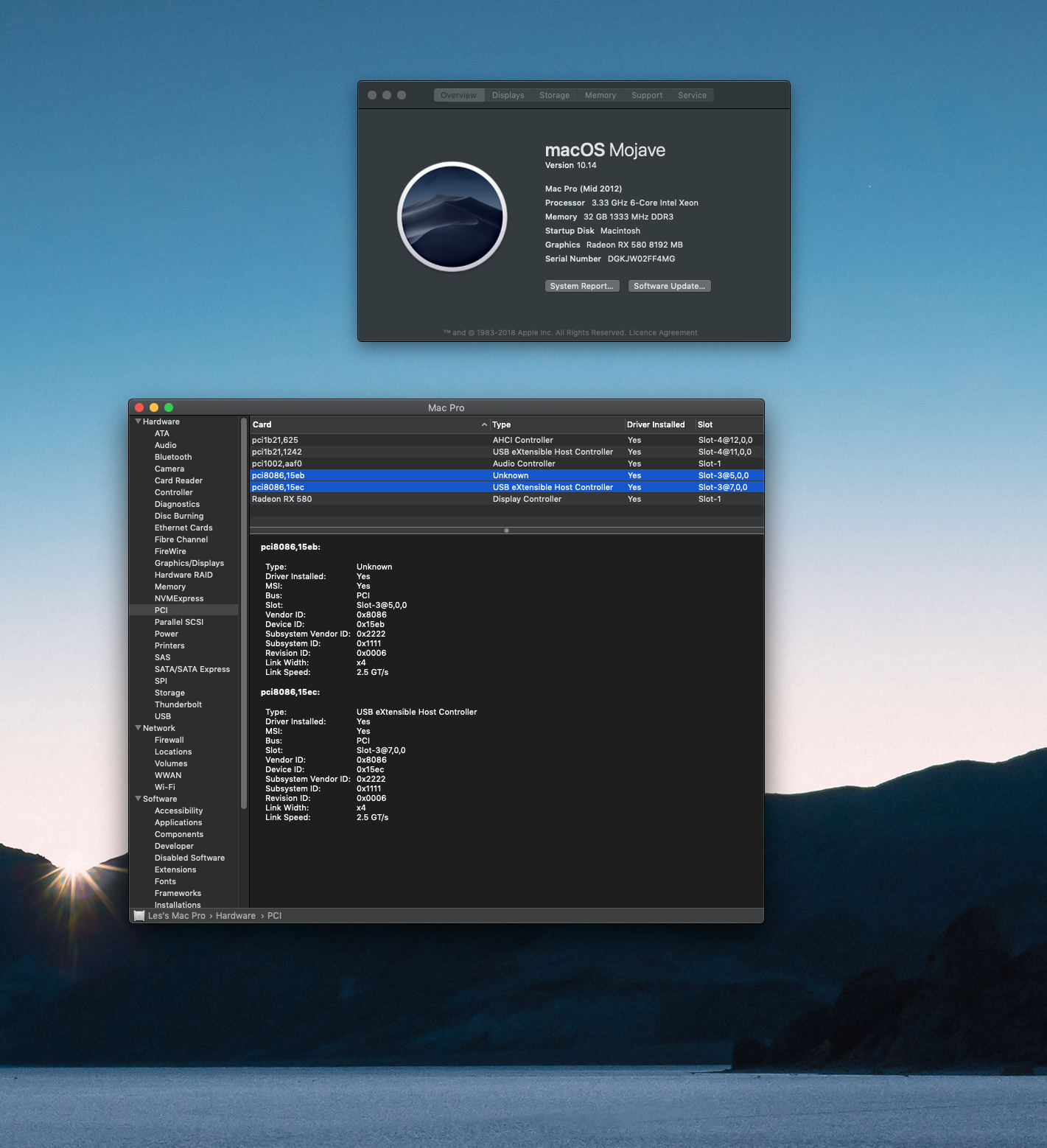1047x1148 pixels.
Task: Select Applications in the sidebar
Action: click(178, 822)
